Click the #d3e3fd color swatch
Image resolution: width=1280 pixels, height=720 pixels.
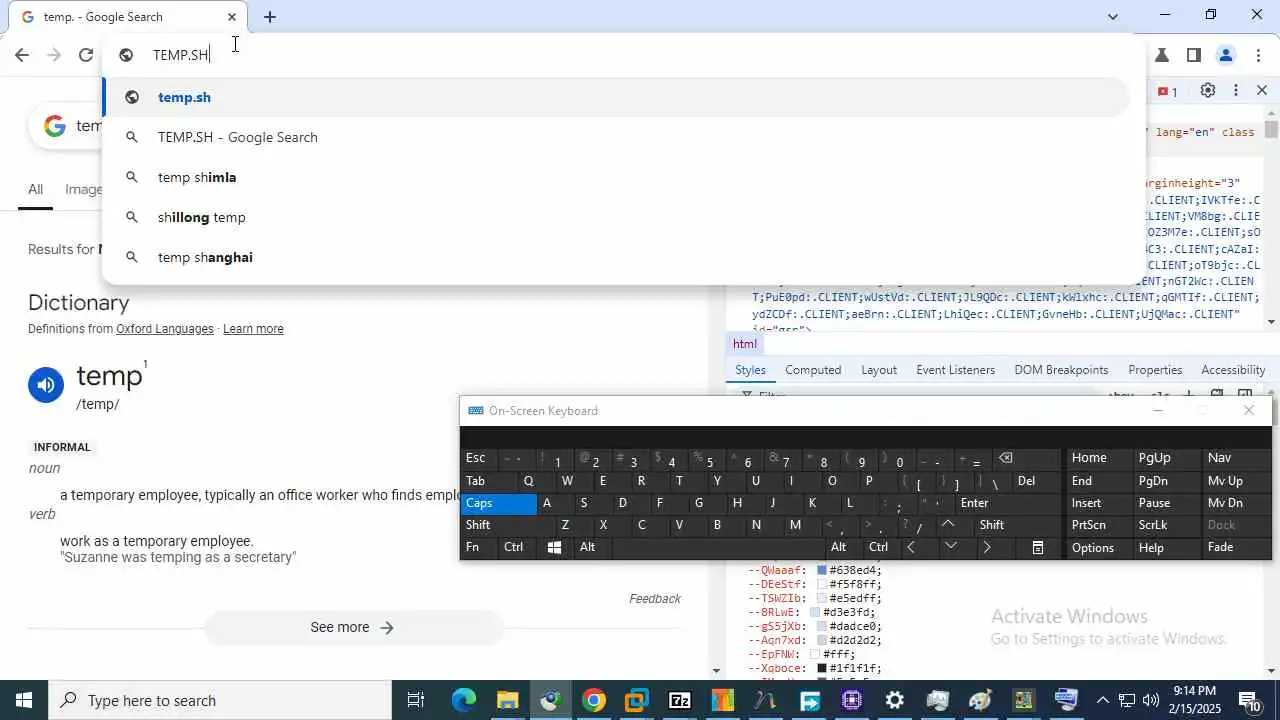coord(815,612)
